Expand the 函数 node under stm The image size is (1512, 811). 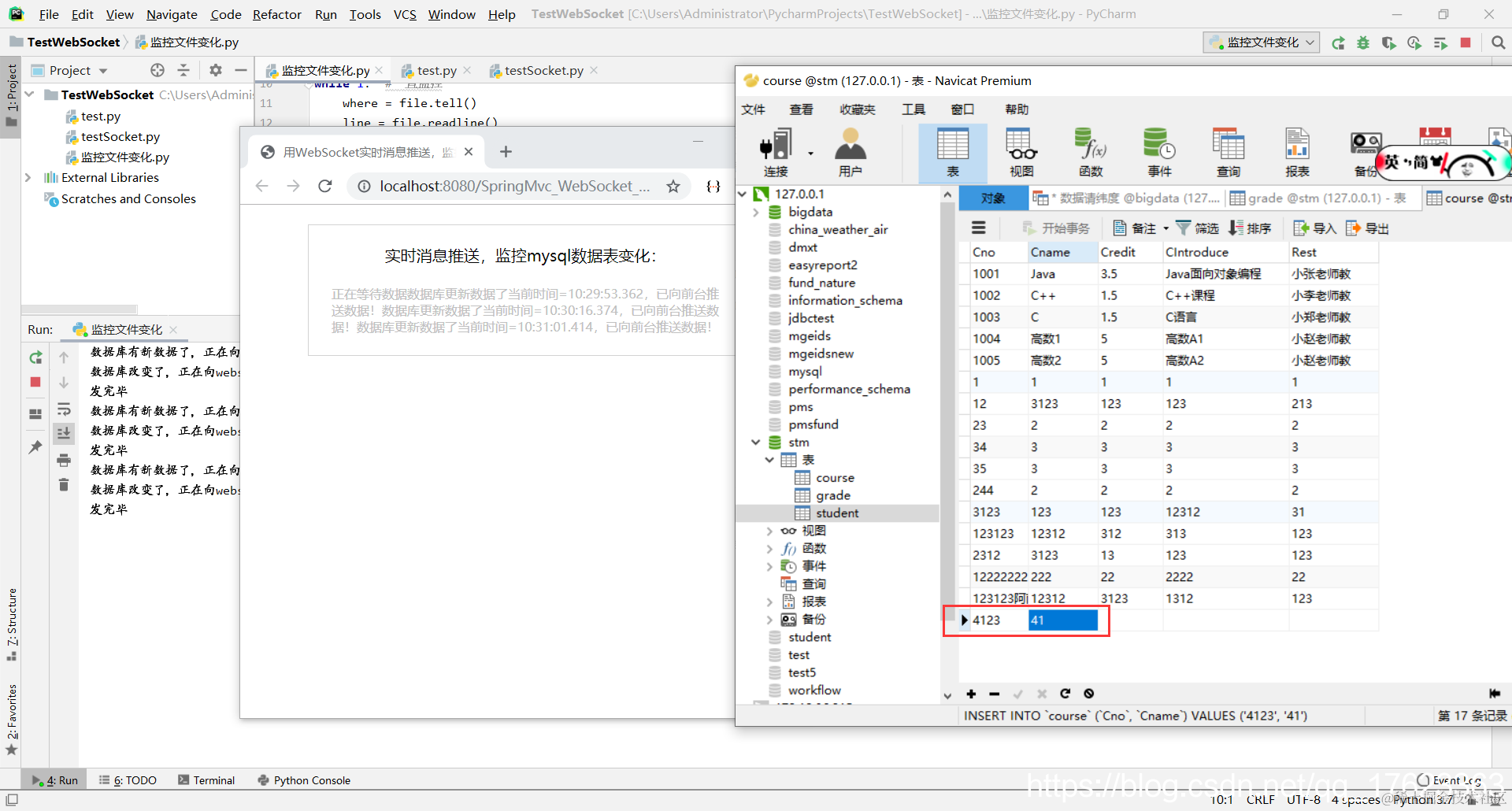(x=769, y=549)
